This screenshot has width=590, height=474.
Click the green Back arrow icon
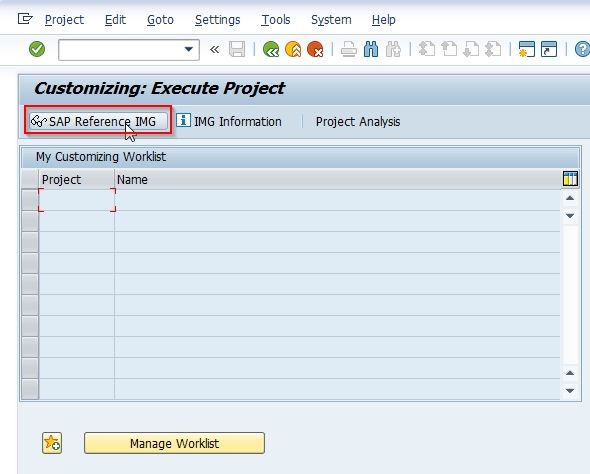271,49
